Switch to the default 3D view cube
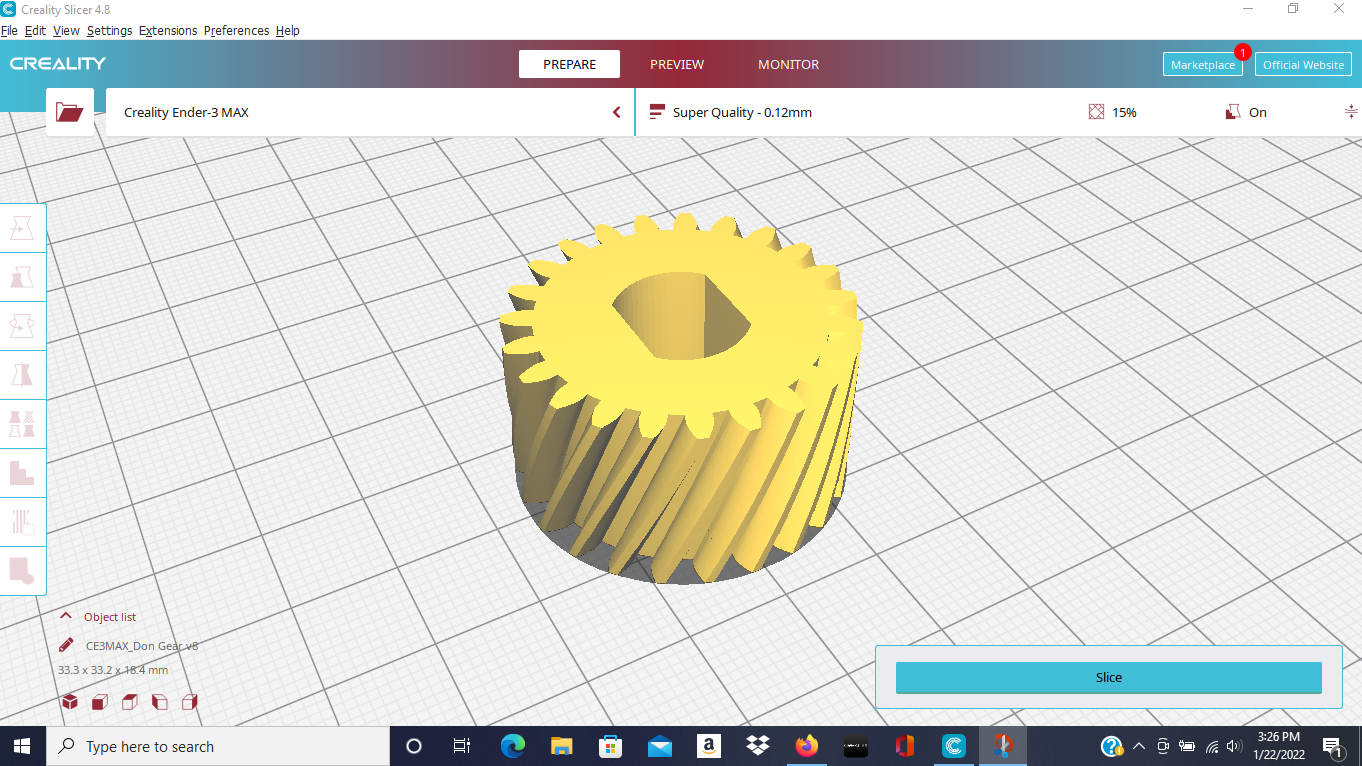Viewport: 1362px width, 766px height. click(69, 701)
